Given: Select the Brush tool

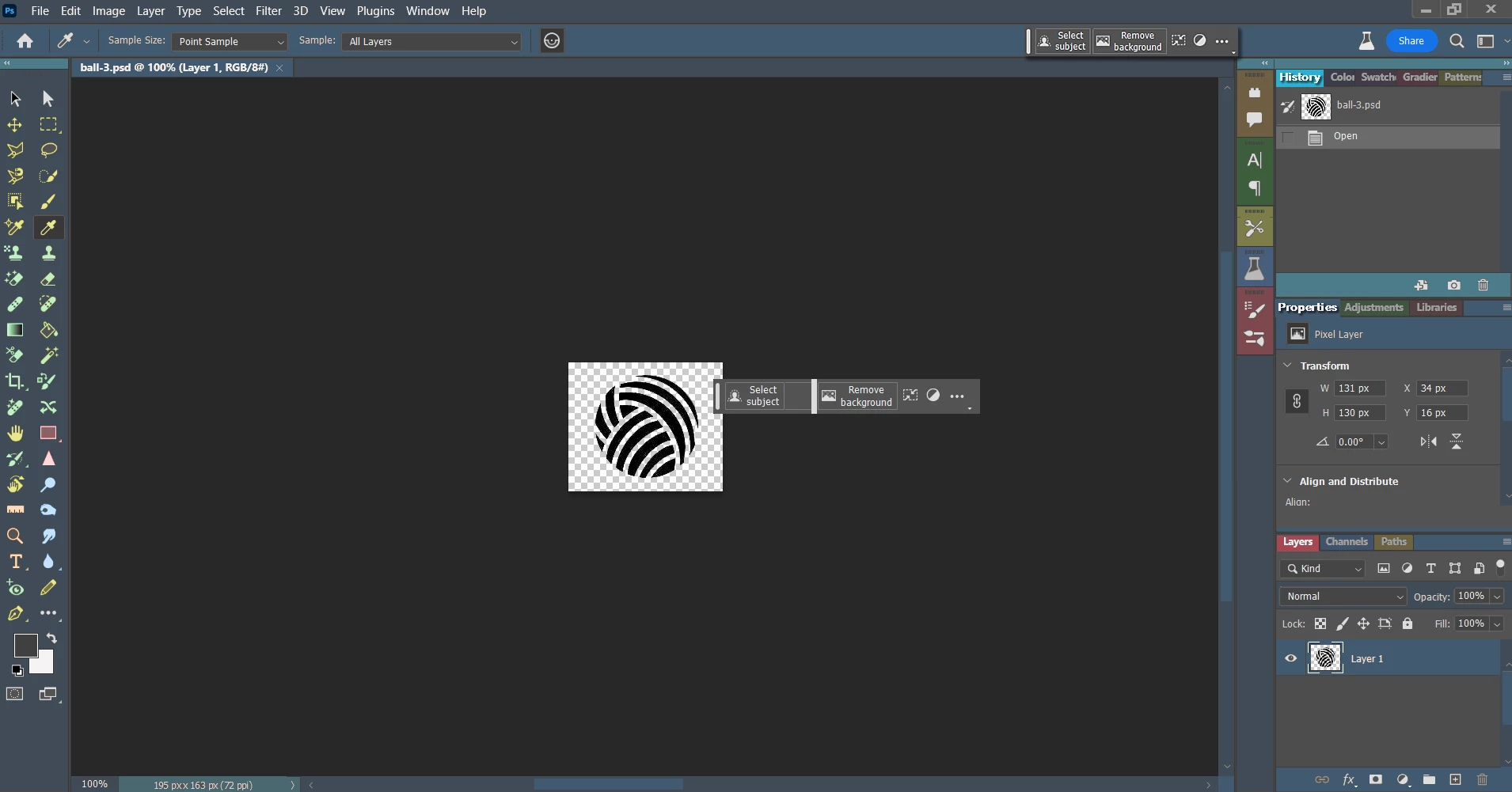Looking at the screenshot, I should tap(48, 202).
